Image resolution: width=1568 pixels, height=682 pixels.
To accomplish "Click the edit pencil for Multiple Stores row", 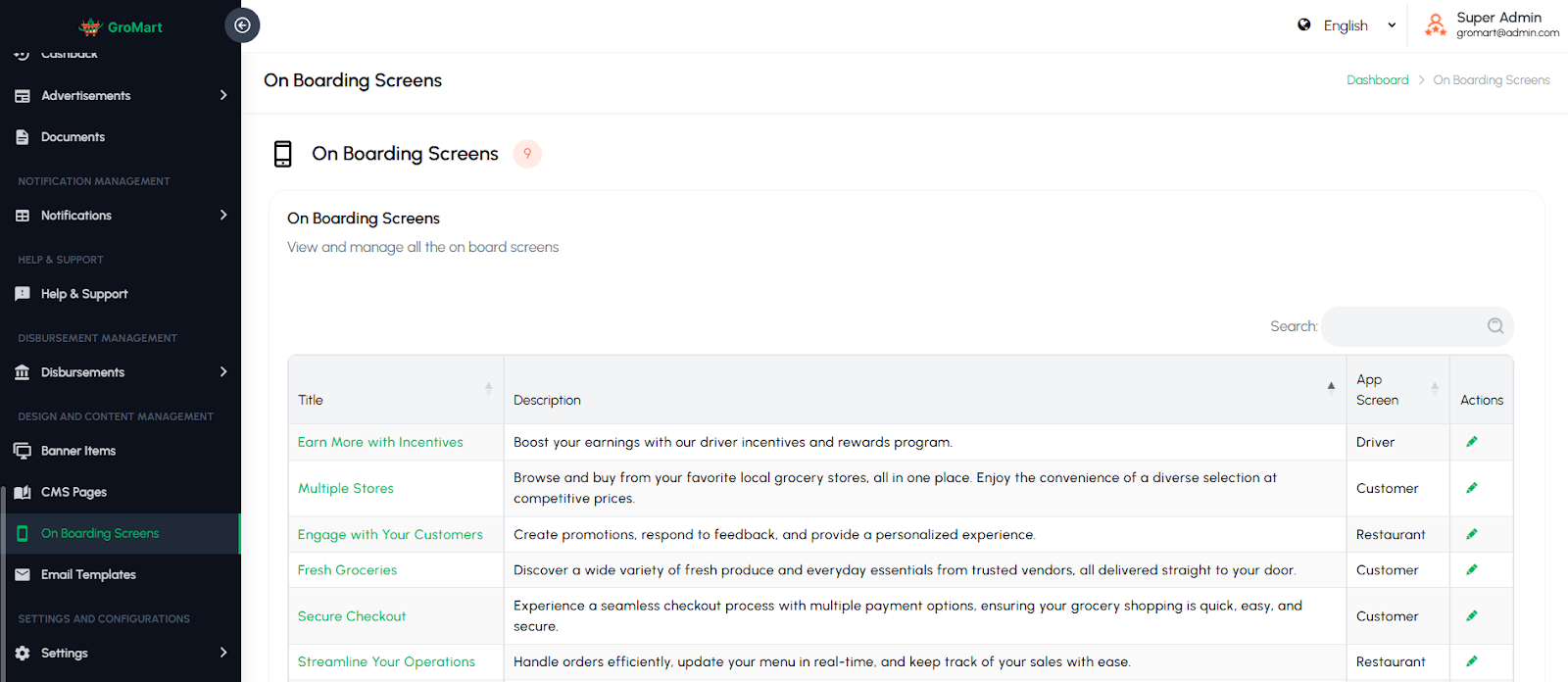I will click(x=1471, y=488).
